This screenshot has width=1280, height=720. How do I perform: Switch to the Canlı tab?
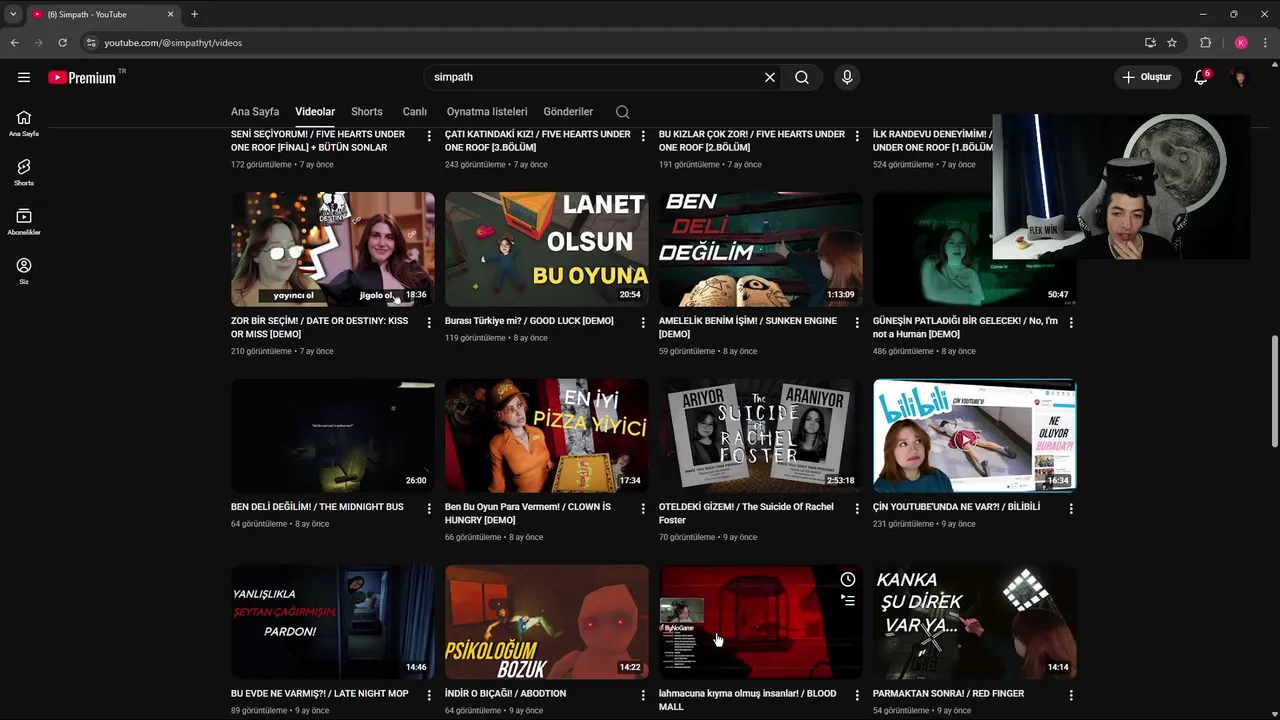[x=415, y=112]
